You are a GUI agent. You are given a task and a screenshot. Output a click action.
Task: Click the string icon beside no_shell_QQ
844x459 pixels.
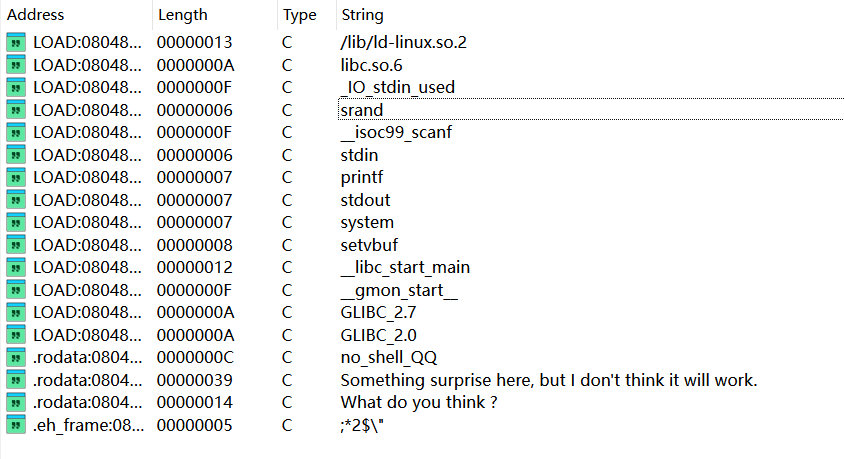point(16,357)
